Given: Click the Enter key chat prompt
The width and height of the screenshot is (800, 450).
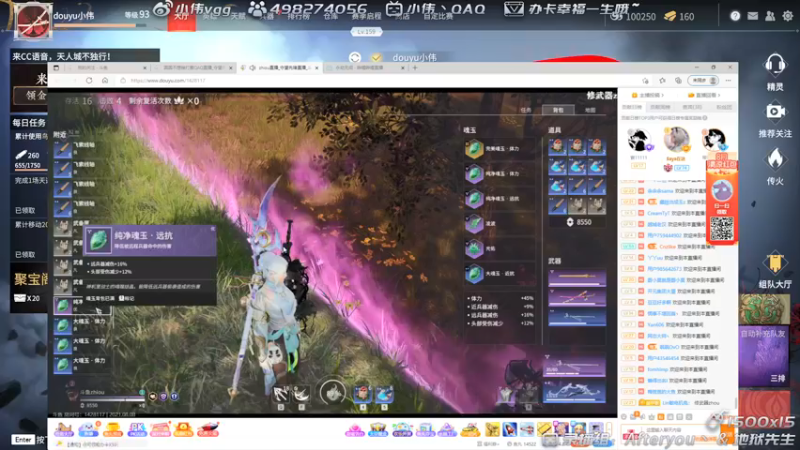Looking at the screenshot, I should click(23, 440).
